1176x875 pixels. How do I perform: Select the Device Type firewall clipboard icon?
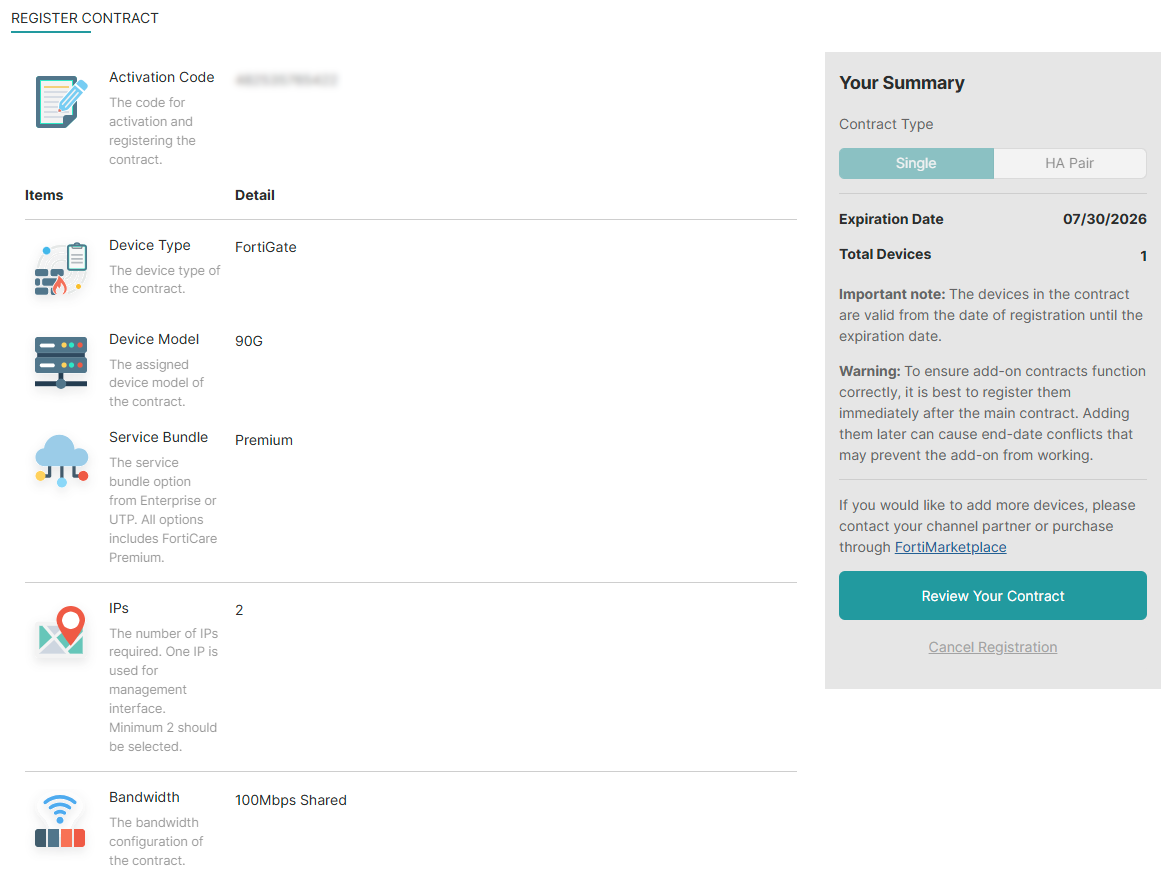[x=60, y=268]
